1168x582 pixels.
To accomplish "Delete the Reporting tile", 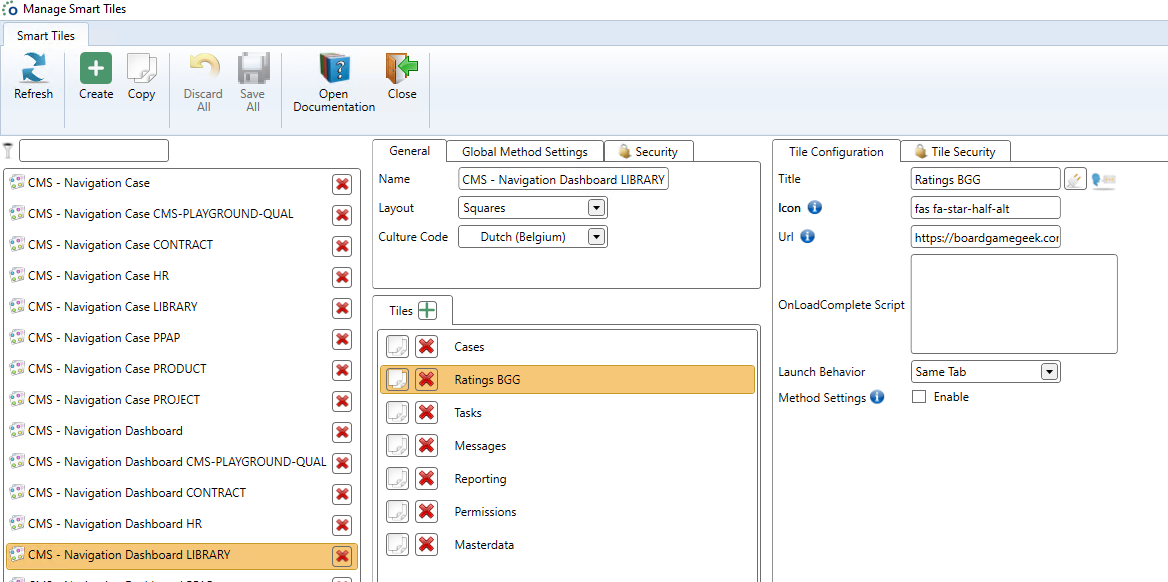I will (x=426, y=478).
